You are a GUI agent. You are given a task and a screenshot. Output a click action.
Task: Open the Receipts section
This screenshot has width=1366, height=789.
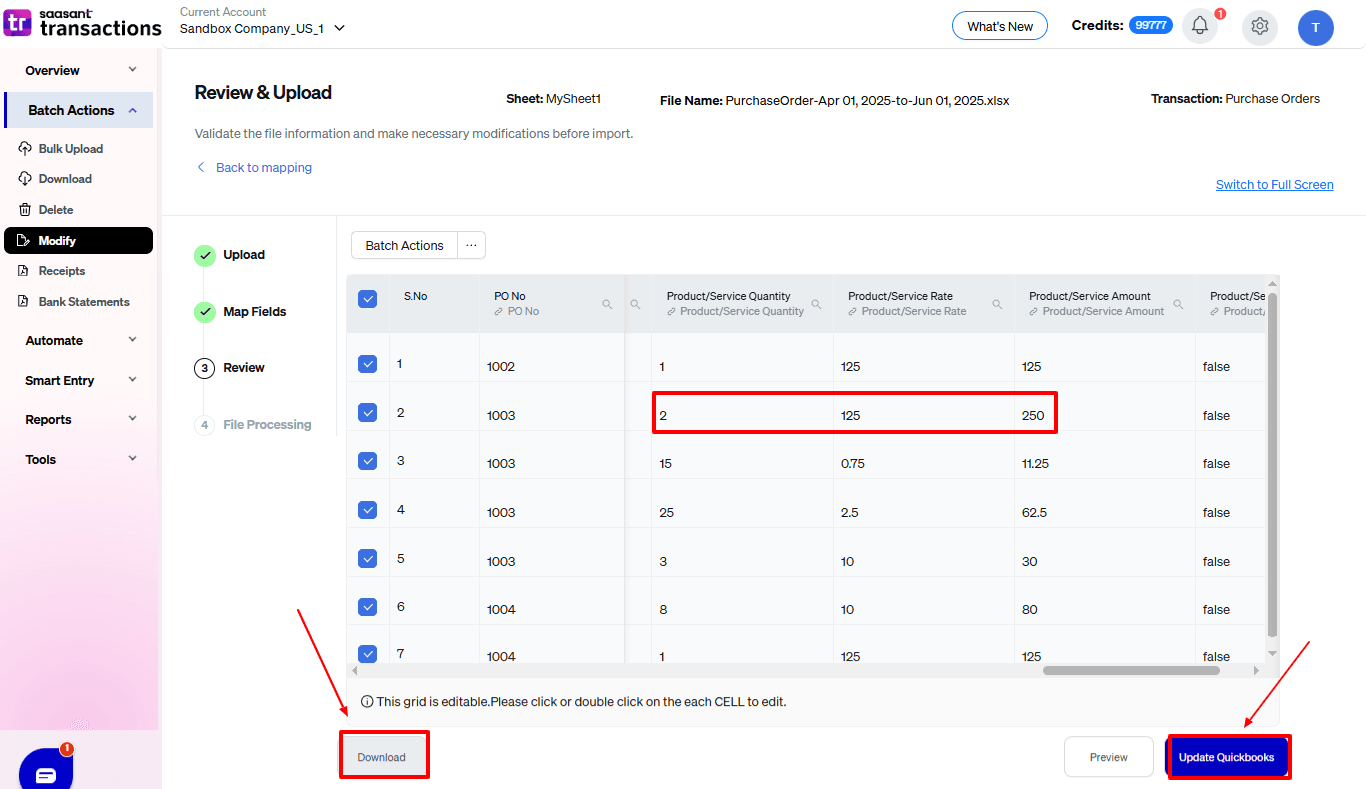click(x=64, y=270)
